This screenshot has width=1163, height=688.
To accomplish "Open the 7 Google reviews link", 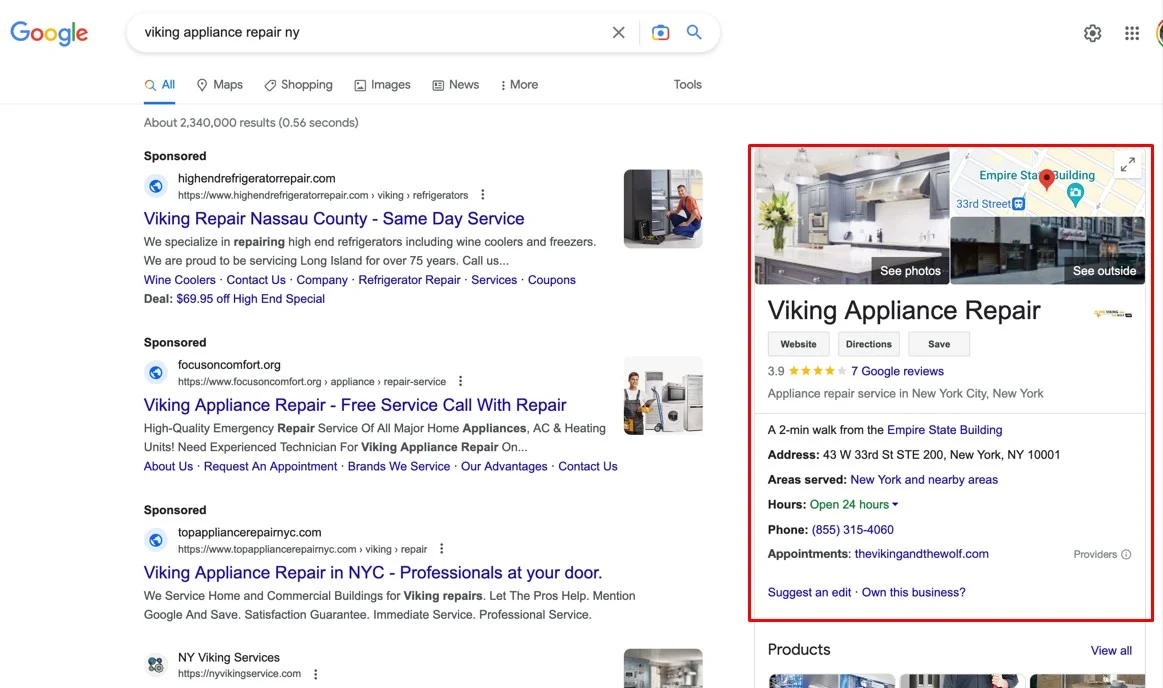I will click(897, 371).
